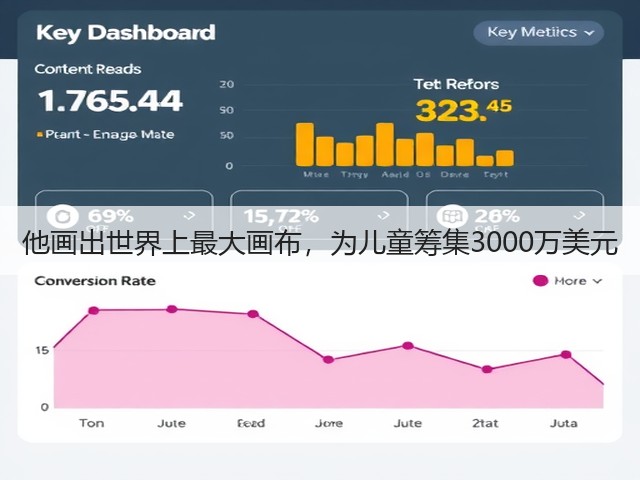Open the 15,72% card arrow
The width and height of the screenshot is (640, 480).
coord(384,215)
